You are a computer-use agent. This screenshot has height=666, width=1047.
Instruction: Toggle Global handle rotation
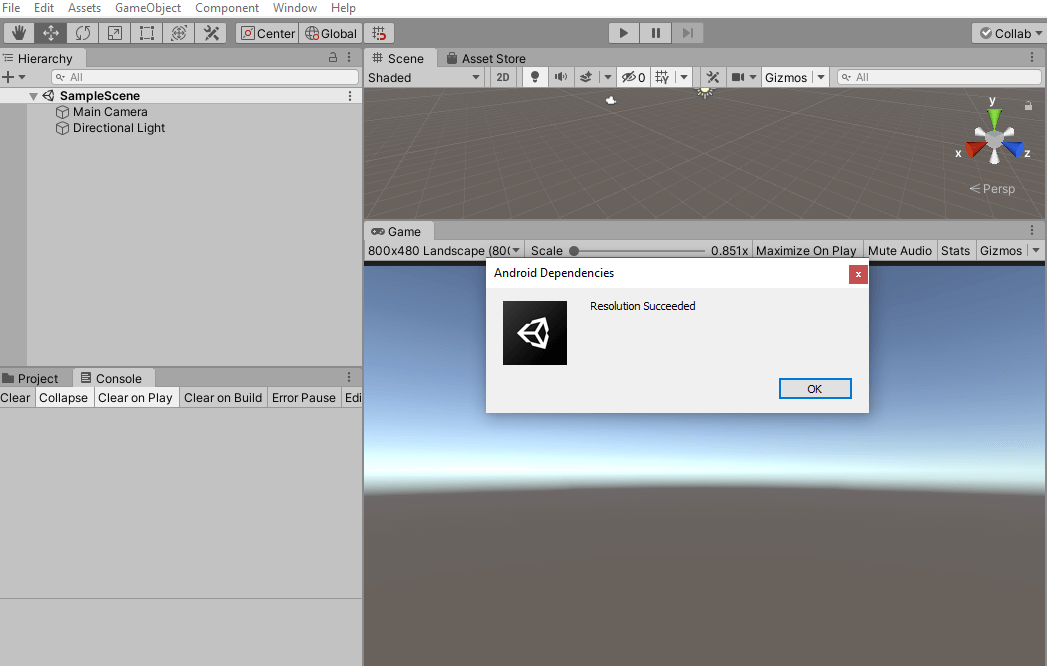[x=331, y=33]
